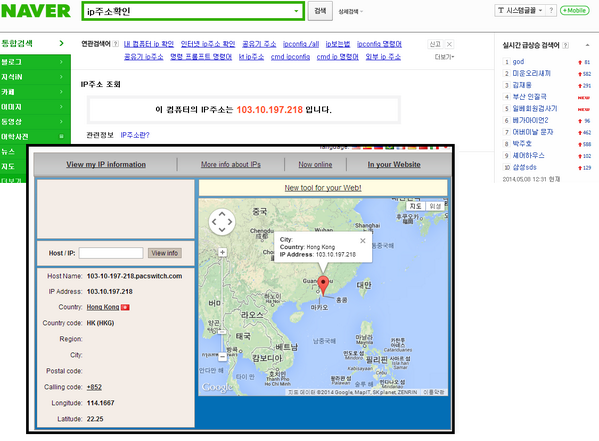Open the Hong Kong country link
Screen dimensions: 599x441
tap(103, 307)
